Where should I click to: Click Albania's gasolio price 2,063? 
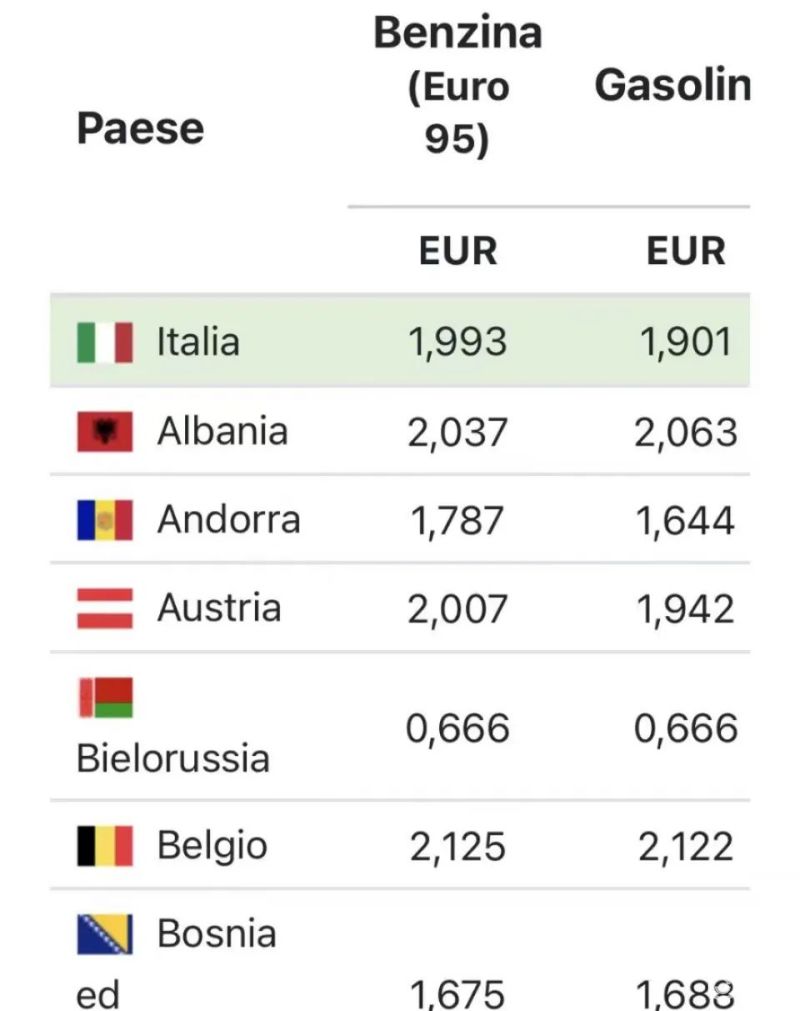[x=686, y=432]
